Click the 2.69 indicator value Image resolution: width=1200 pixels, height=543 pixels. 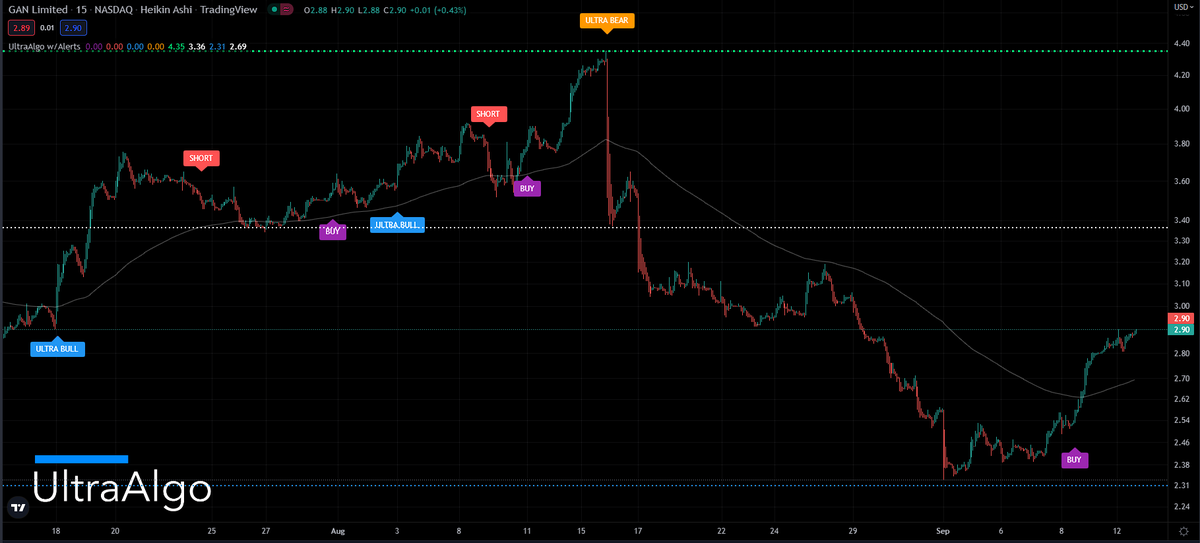[x=238, y=46]
